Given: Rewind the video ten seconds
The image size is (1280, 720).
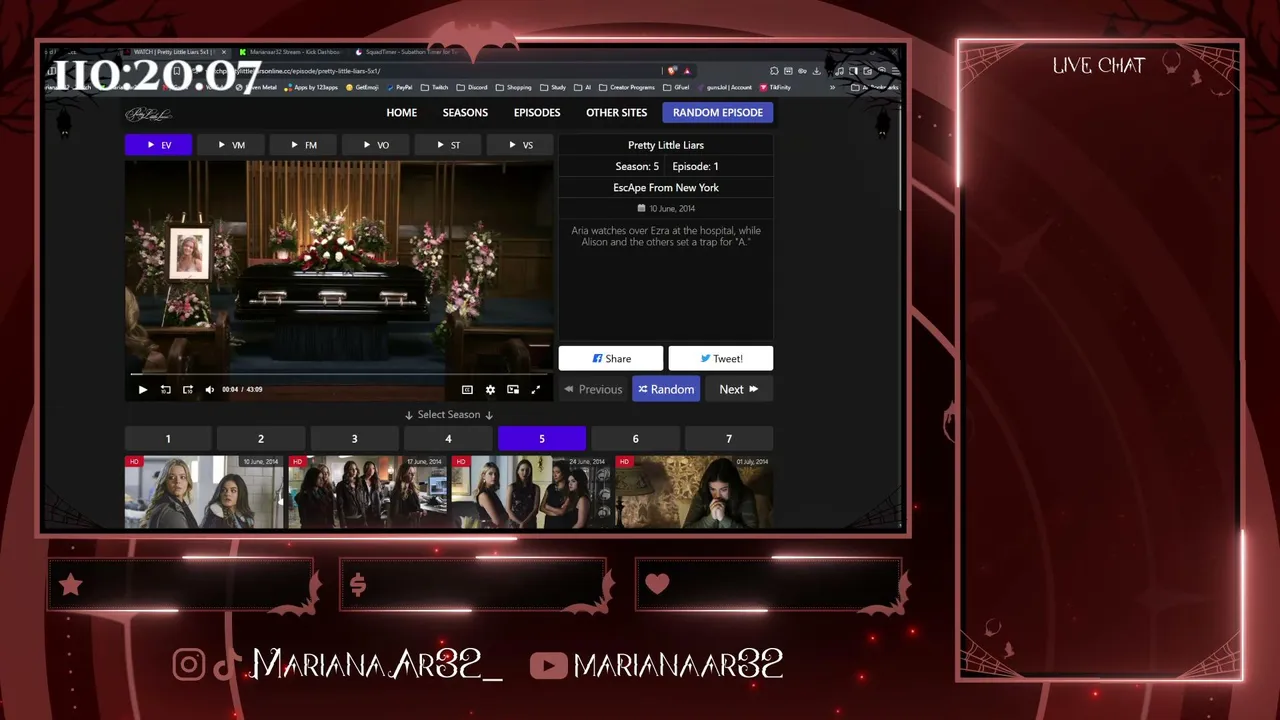Looking at the screenshot, I should click(165, 390).
